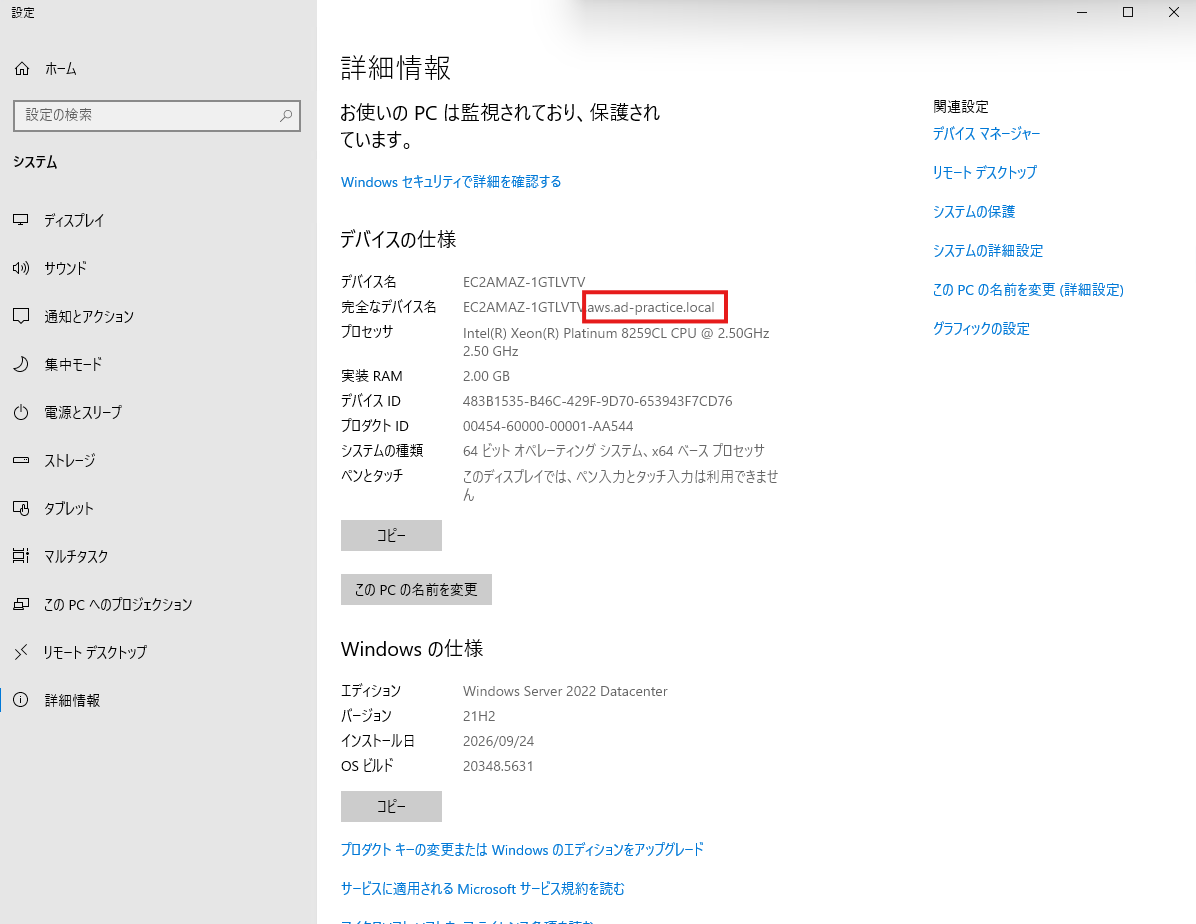This screenshot has height=924, width=1196.
Task: Click the Sound speaker icon
Action: 21,268
